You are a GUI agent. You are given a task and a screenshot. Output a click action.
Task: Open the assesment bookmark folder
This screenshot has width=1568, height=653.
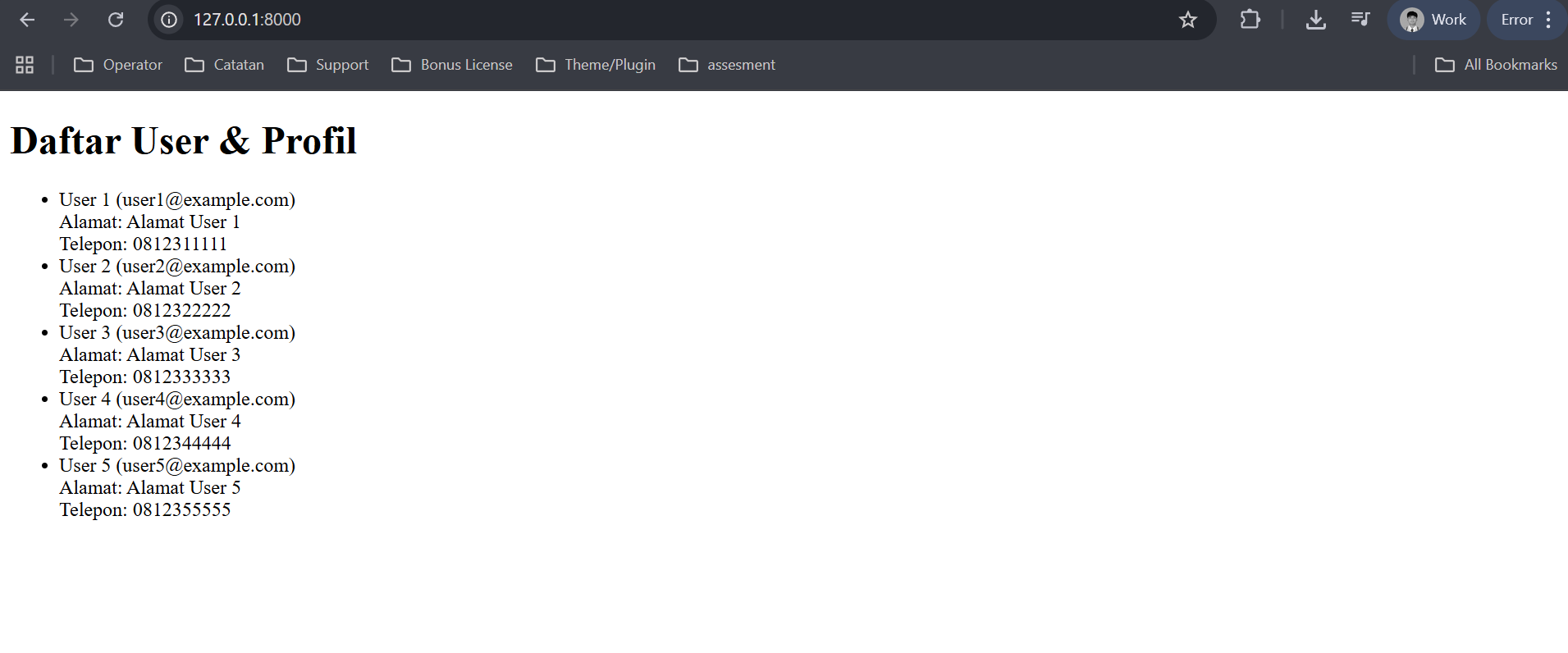tap(727, 65)
